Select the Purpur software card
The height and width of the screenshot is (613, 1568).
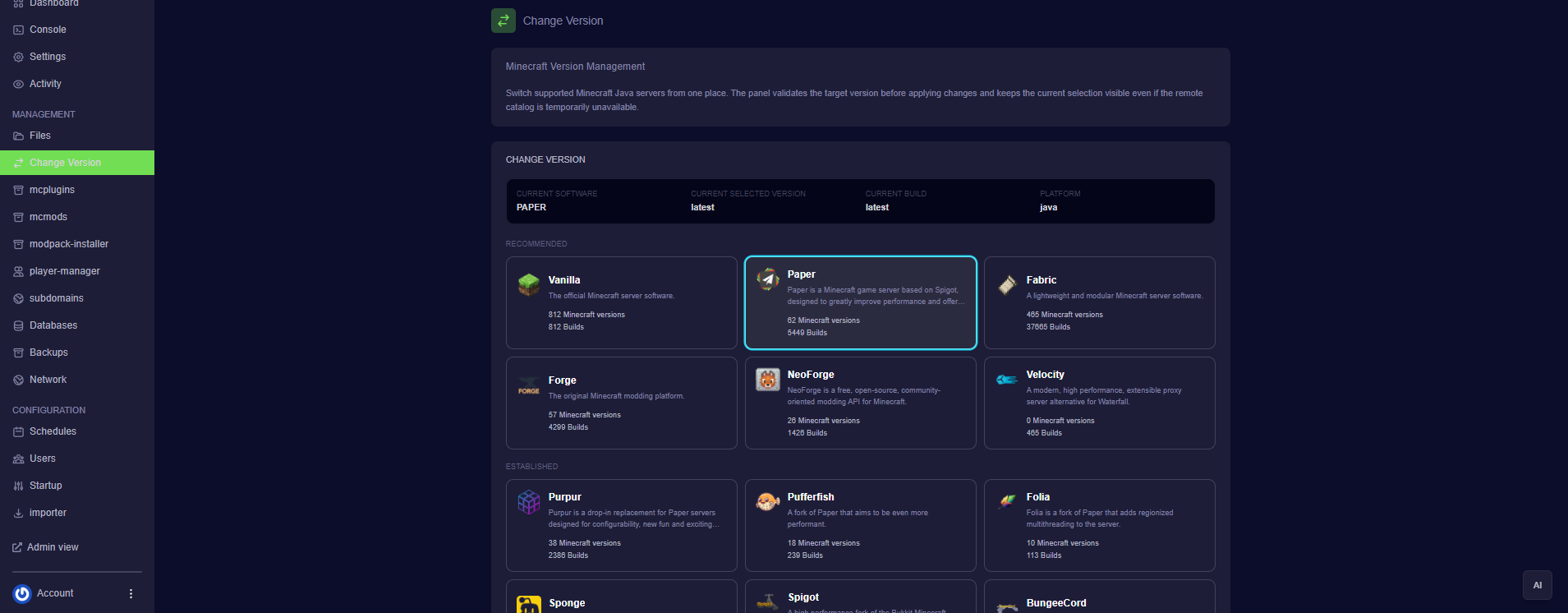622,525
